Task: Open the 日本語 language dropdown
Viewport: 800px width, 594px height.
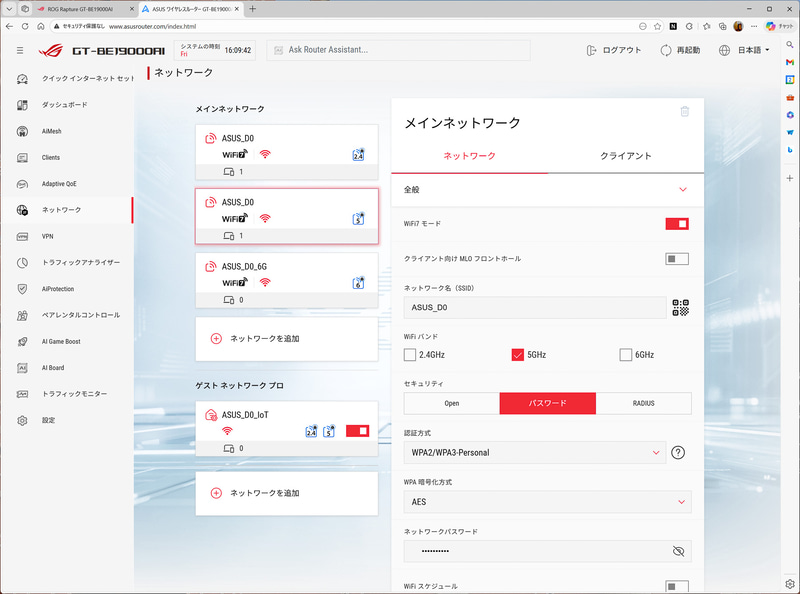Action: point(754,51)
